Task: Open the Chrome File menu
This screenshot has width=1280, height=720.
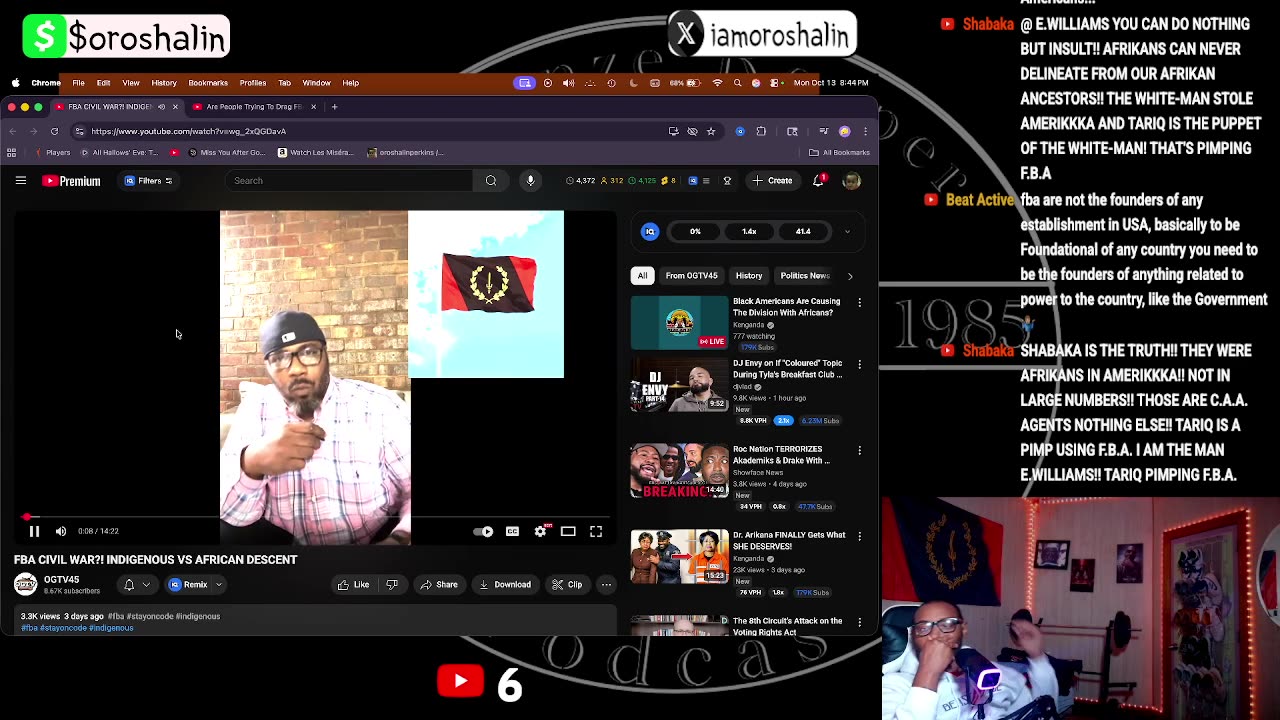Action: (78, 83)
